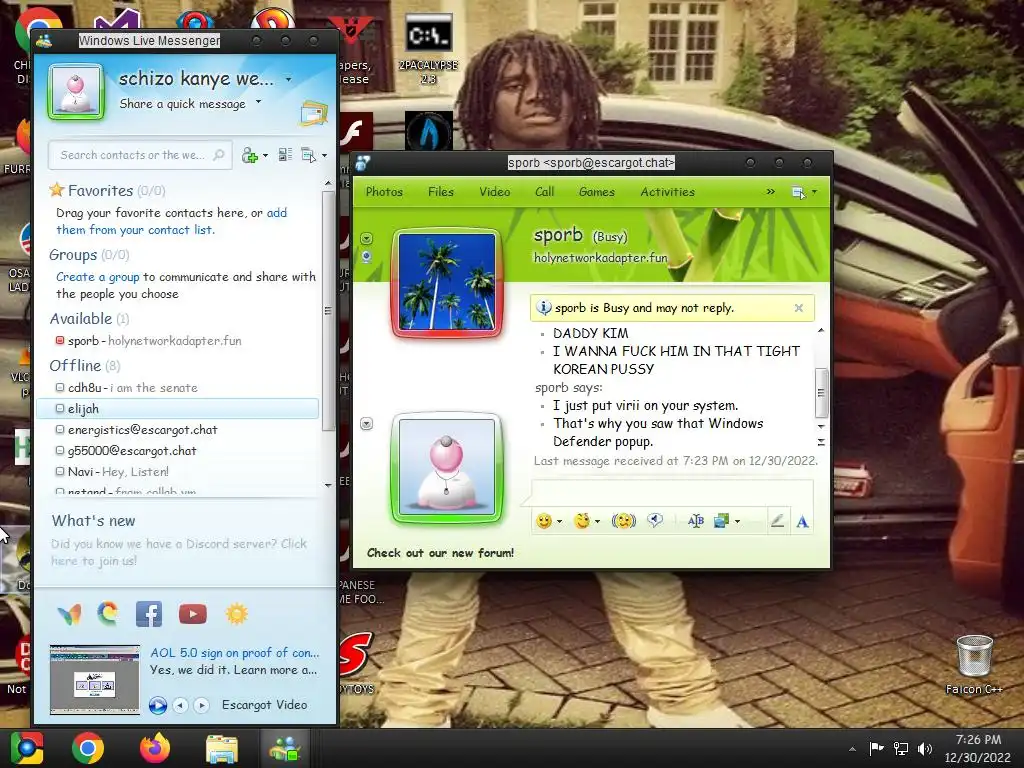Open the AOL 5.0 sign on news link
This screenshot has height=768, width=1024.
[x=234, y=652]
